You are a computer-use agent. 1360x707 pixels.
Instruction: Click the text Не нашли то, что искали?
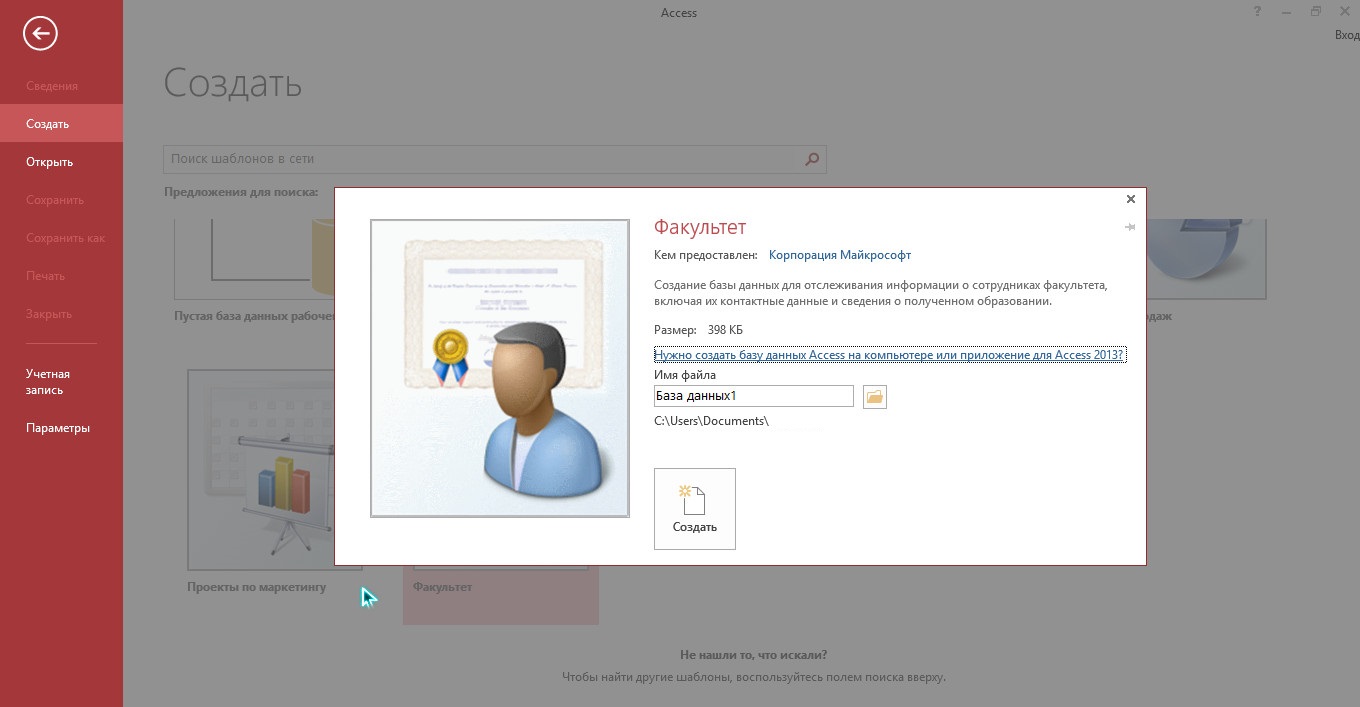click(x=754, y=655)
